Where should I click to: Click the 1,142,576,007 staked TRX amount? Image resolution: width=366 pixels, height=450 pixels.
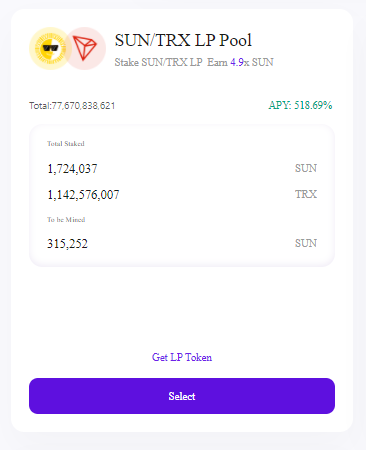coord(83,195)
